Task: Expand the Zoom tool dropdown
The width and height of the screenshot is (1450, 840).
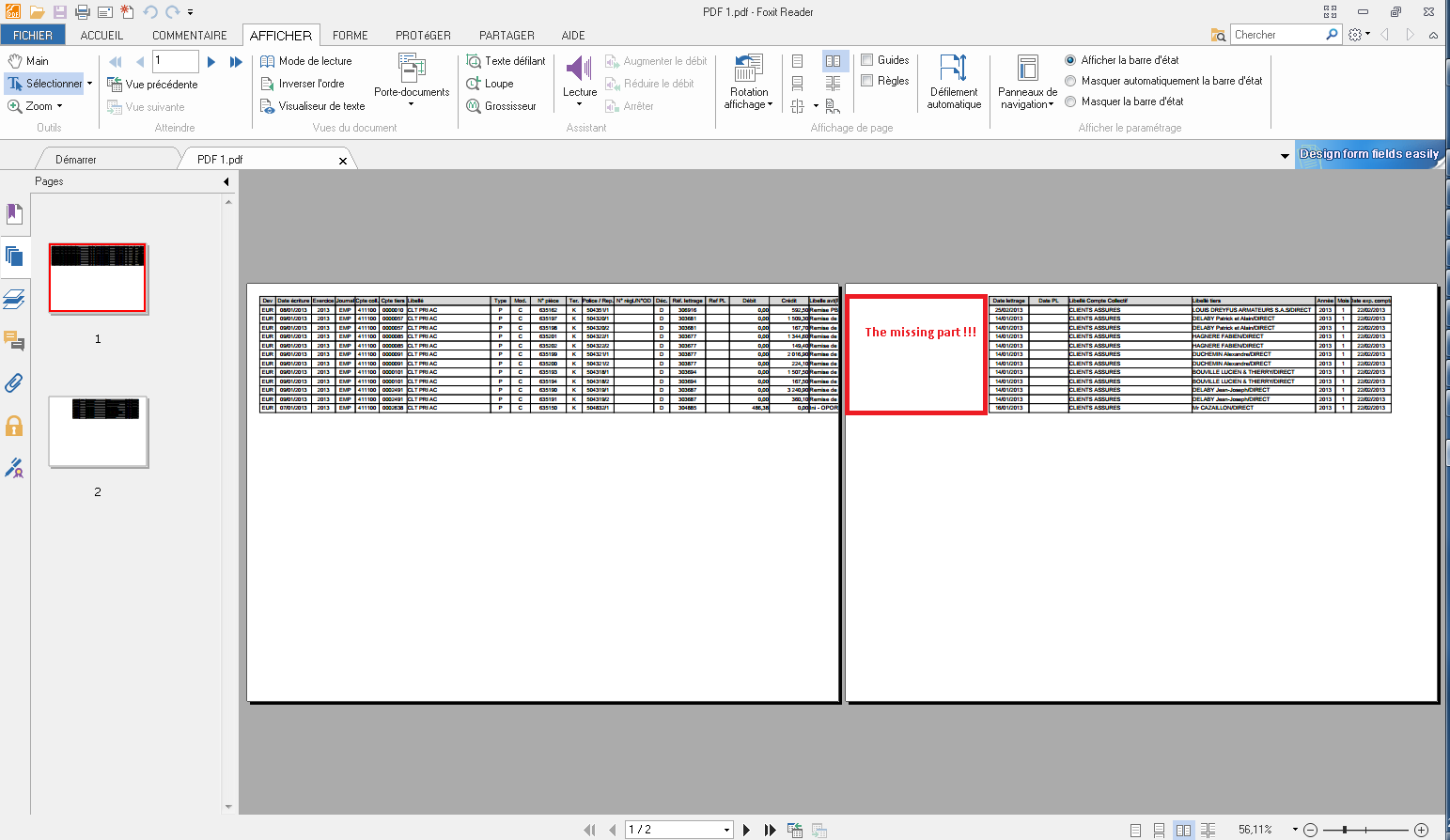Action: [x=60, y=106]
